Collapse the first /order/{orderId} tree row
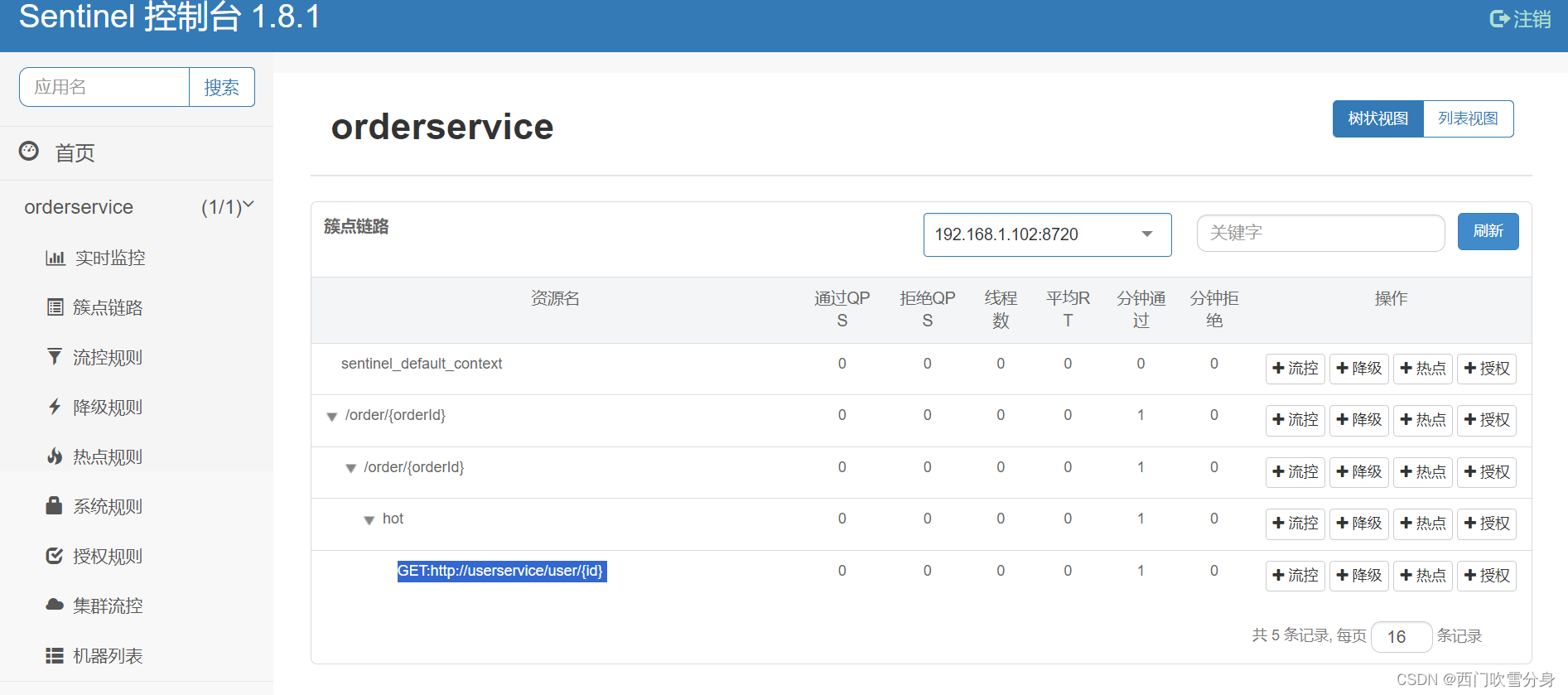Screen dimensions: 1568x695 [x=331, y=417]
